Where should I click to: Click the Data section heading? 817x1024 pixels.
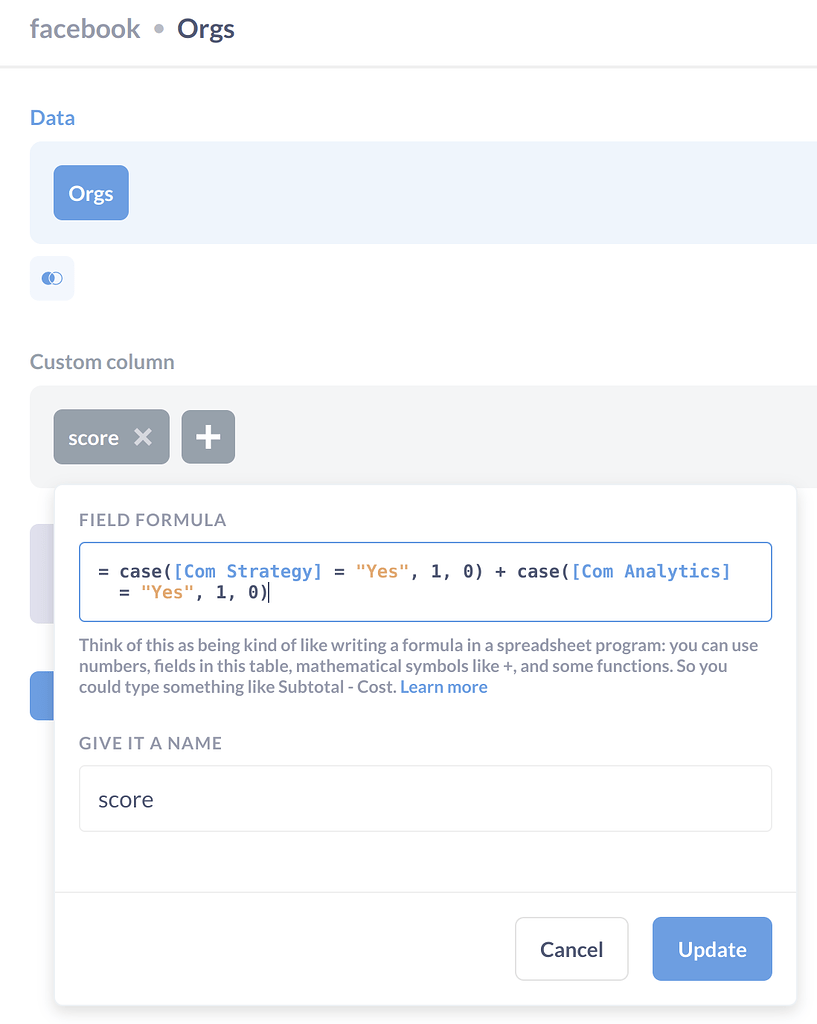[52, 118]
